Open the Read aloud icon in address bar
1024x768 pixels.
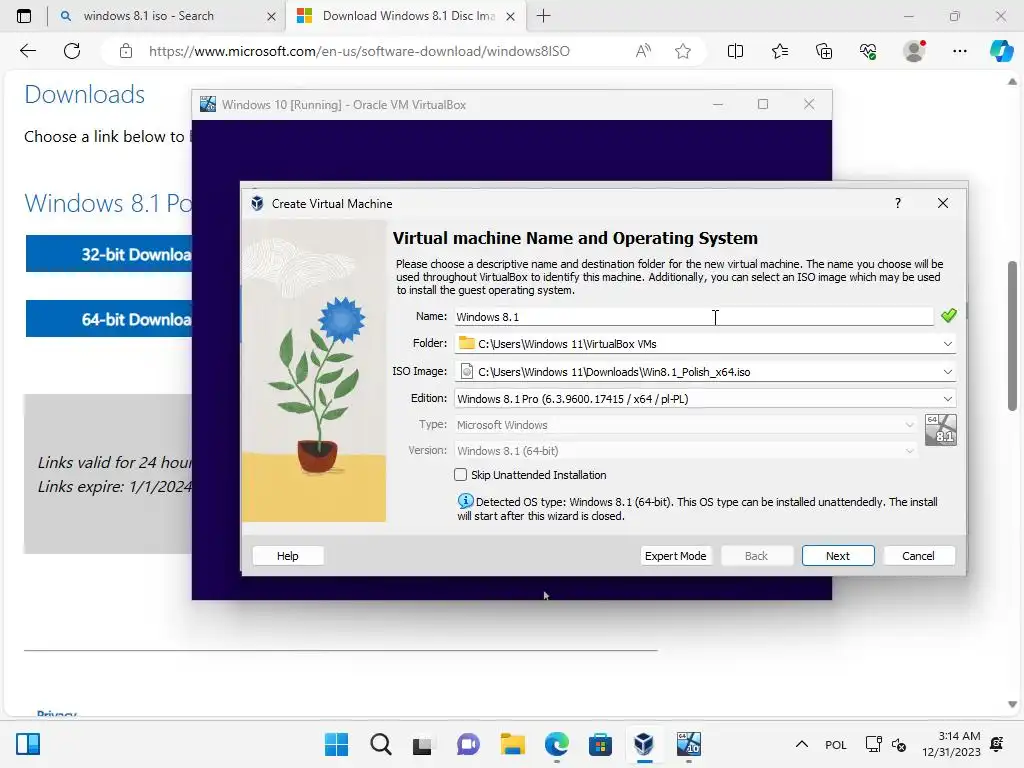click(x=643, y=51)
